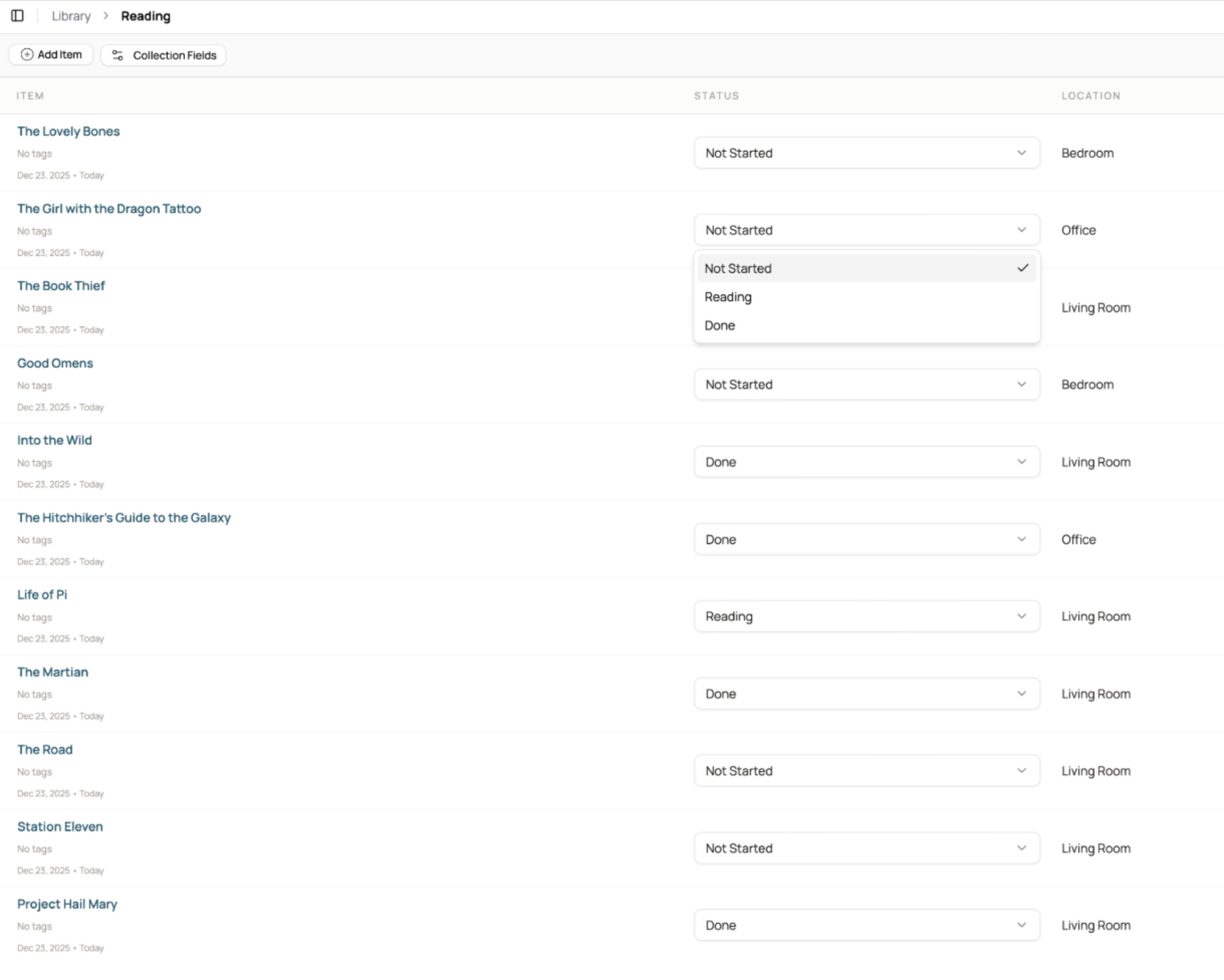Expand Station Eleven status dropdown

click(867, 847)
